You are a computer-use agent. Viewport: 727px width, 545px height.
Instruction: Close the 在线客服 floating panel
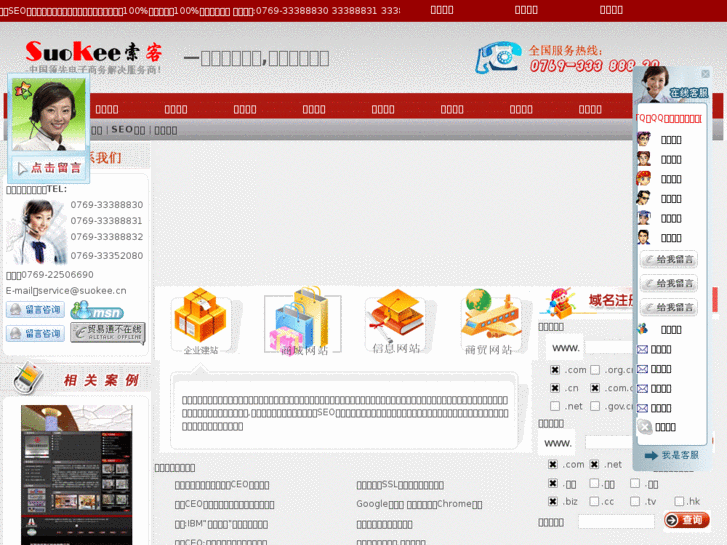705,74
